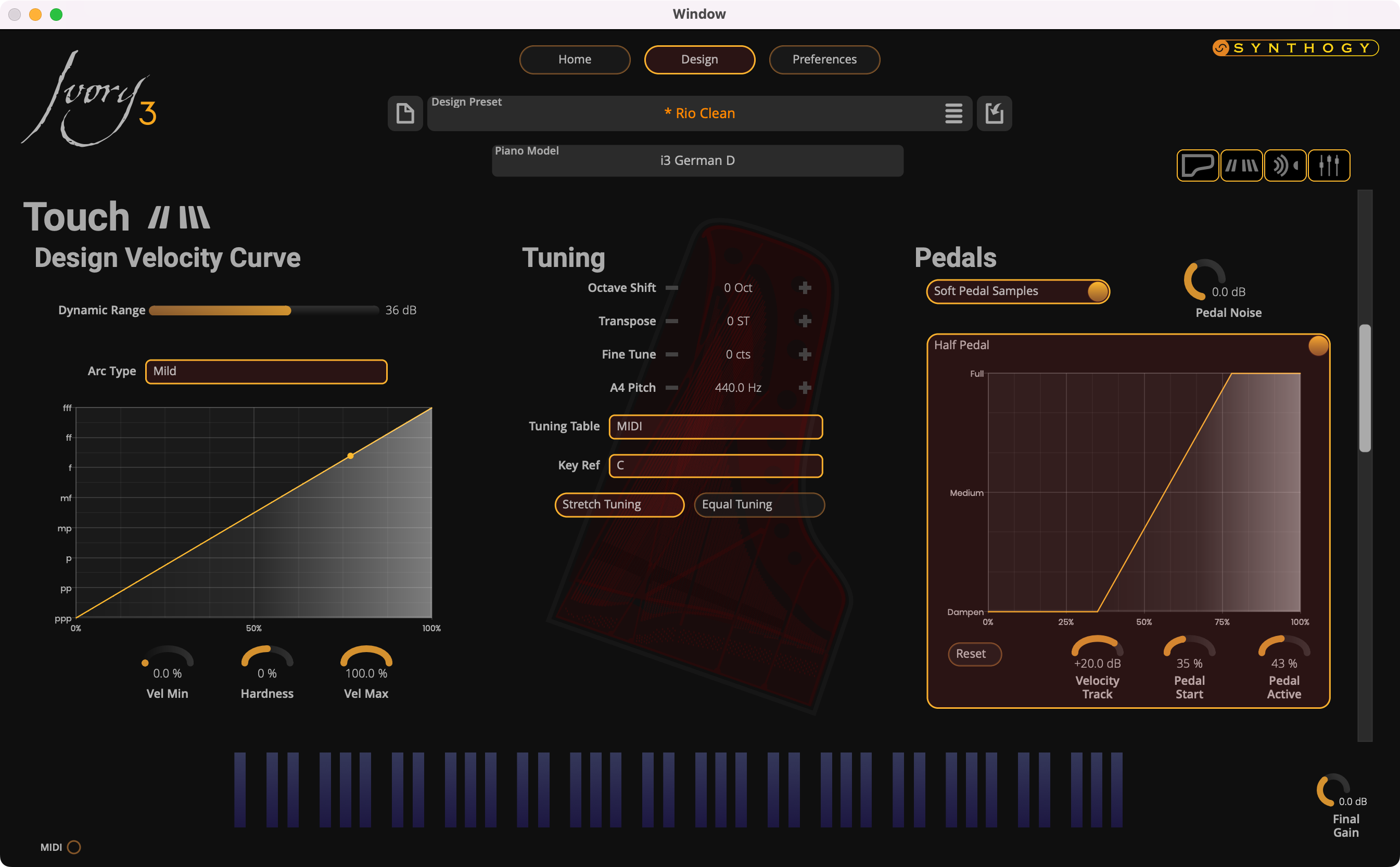Increase Octave Shift with plus button
The width and height of the screenshot is (1400, 867).
click(805, 288)
